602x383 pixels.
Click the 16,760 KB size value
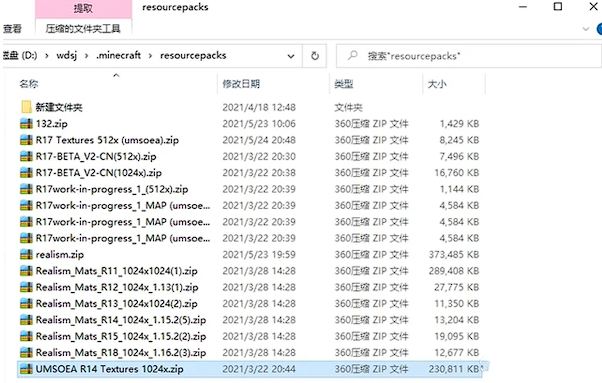coord(456,173)
